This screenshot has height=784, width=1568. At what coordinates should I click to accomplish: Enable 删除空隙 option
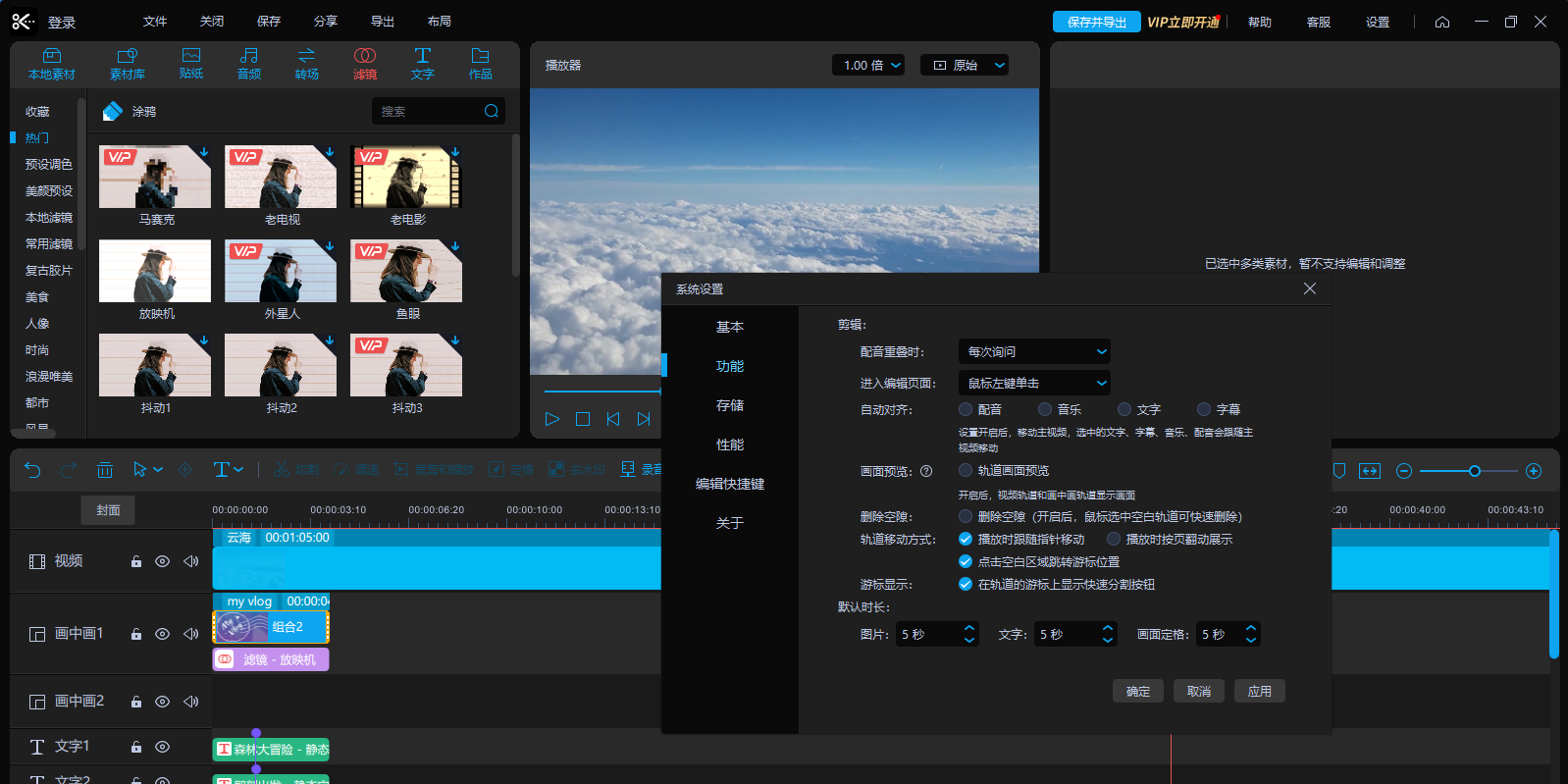coord(966,516)
